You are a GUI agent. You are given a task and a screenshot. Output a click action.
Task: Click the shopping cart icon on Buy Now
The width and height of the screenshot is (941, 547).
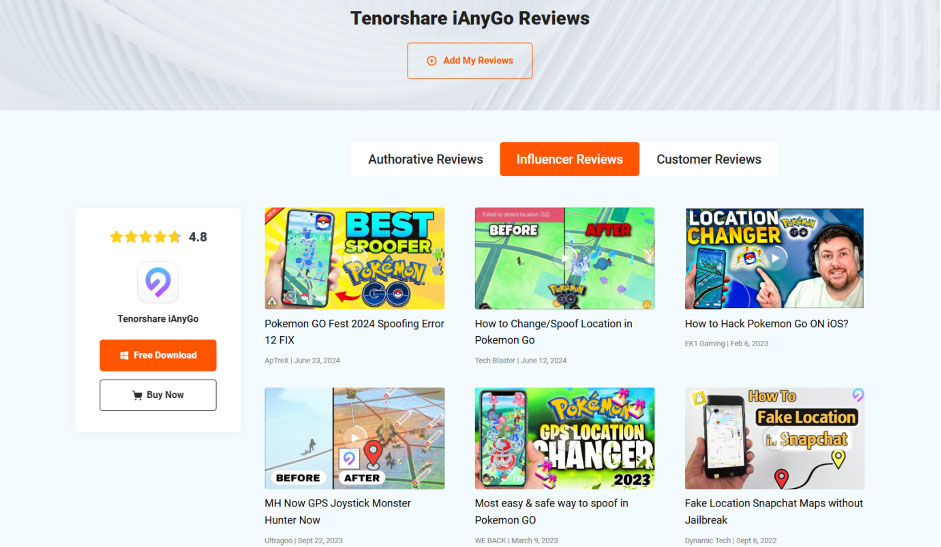click(x=137, y=395)
